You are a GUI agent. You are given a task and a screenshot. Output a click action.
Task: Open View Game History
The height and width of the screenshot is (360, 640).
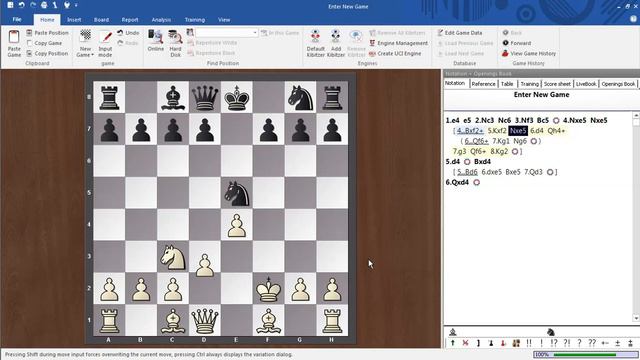click(x=529, y=53)
